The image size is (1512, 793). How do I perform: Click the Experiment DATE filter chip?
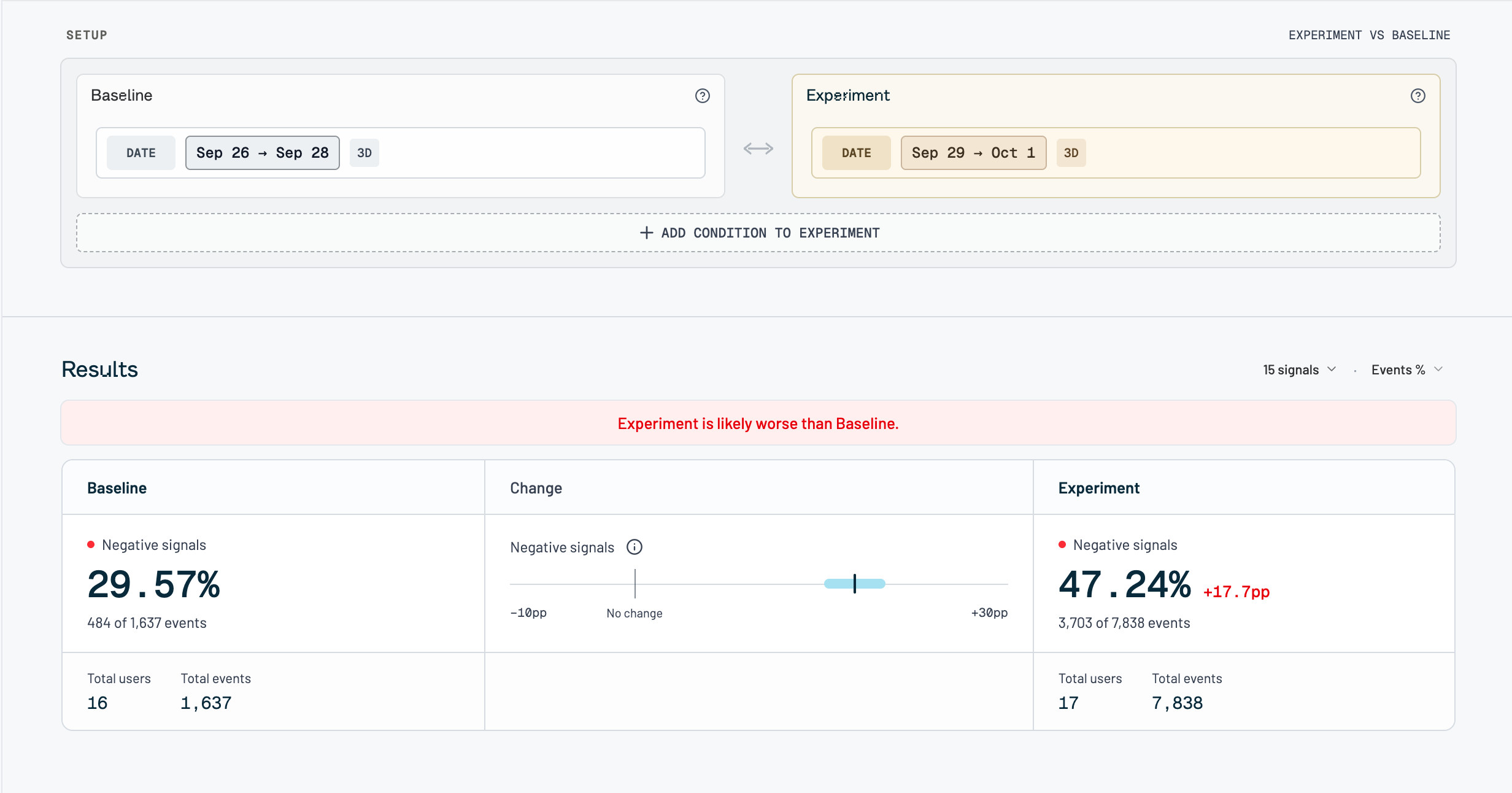(856, 153)
